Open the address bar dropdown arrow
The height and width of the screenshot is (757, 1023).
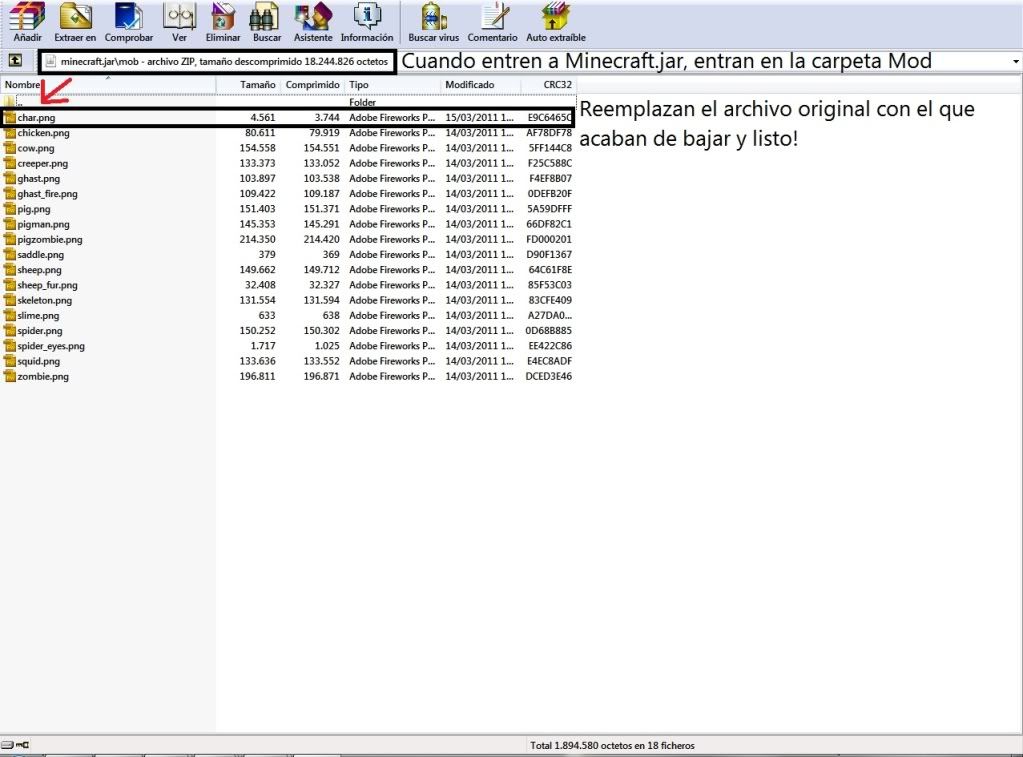(1016, 61)
